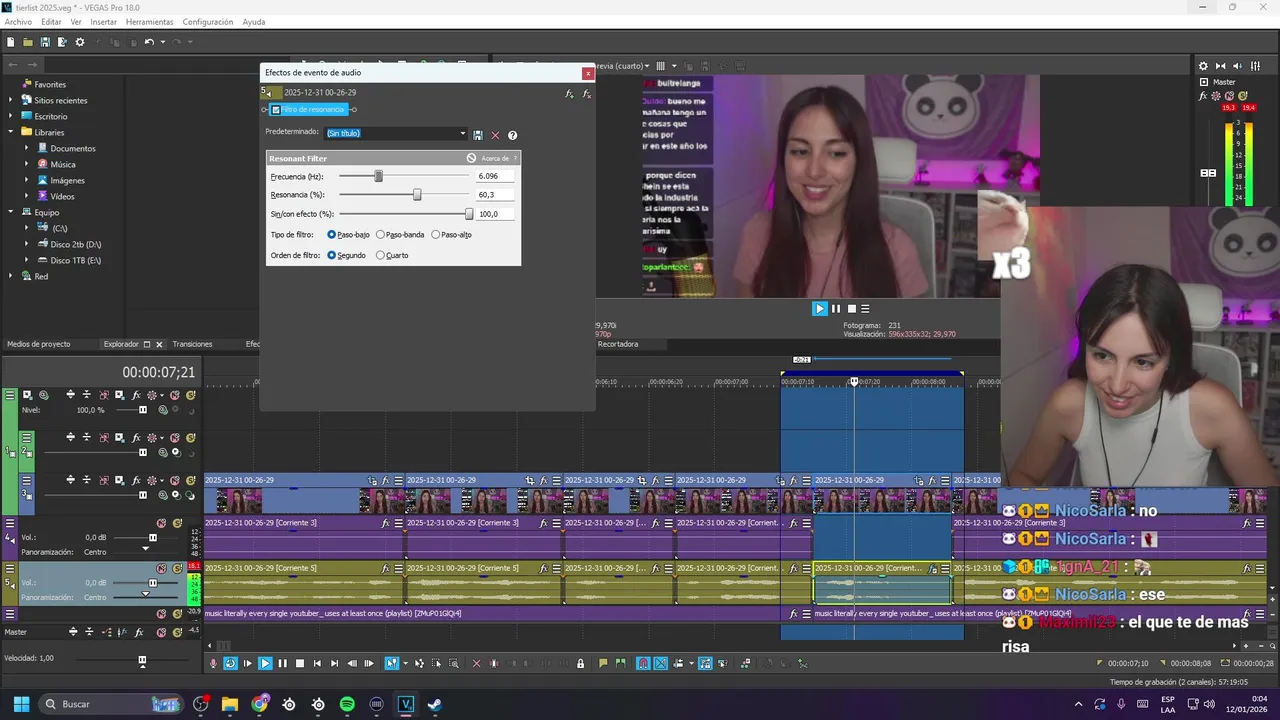Add a plug-in chain in audio effects dialog
The width and height of the screenshot is (1280, 720).
[x=569, y=93]
